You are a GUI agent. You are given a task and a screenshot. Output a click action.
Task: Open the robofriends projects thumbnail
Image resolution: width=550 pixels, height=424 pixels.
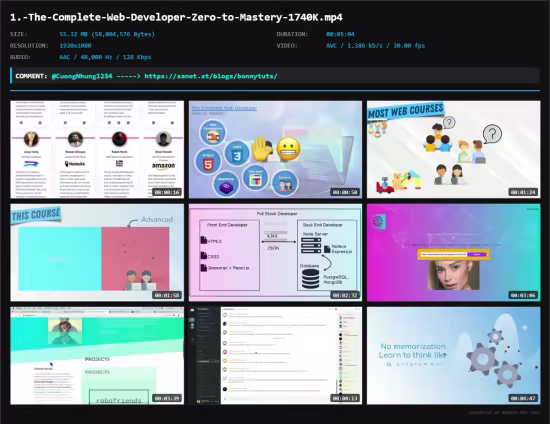[97, 356]
